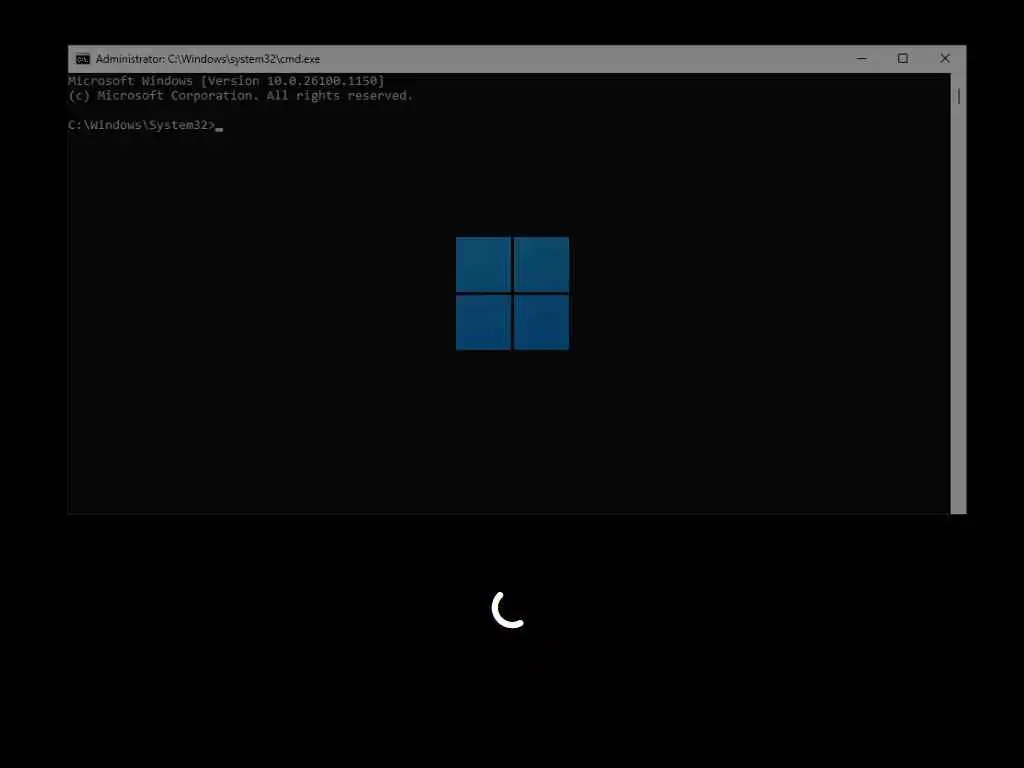1024x768 pixels.
Task: Close the Administrator cmd.exe window
Action: coord(944,59)
